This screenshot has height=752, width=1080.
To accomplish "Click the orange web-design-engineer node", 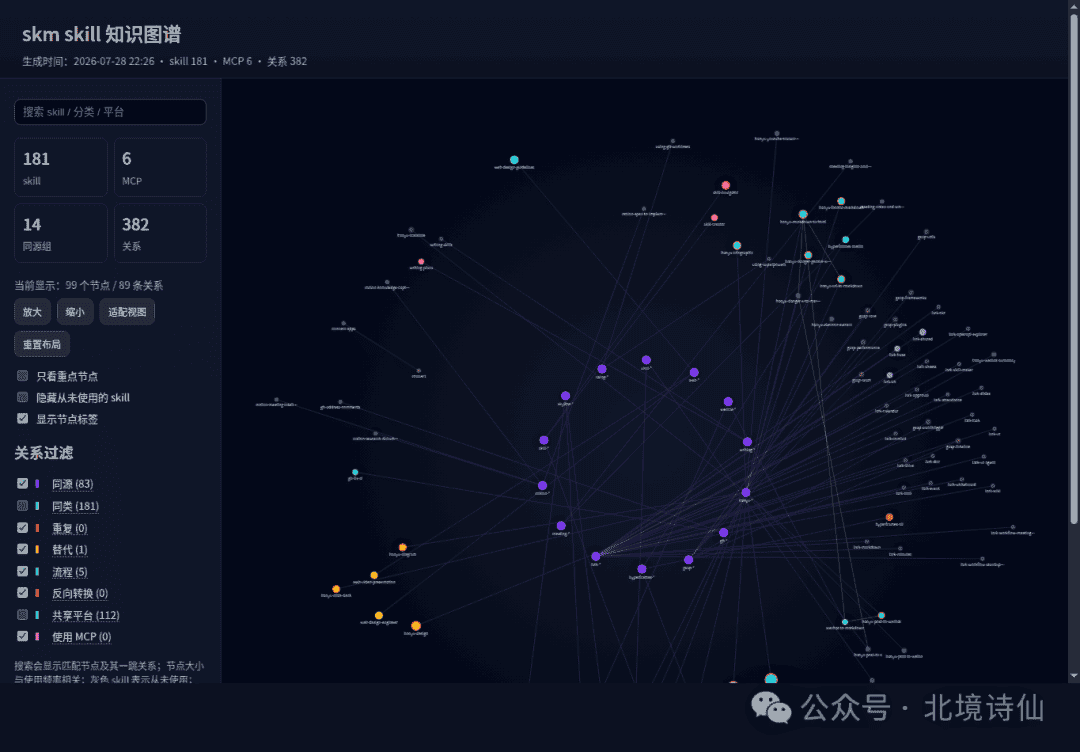I will coord(379,616).
